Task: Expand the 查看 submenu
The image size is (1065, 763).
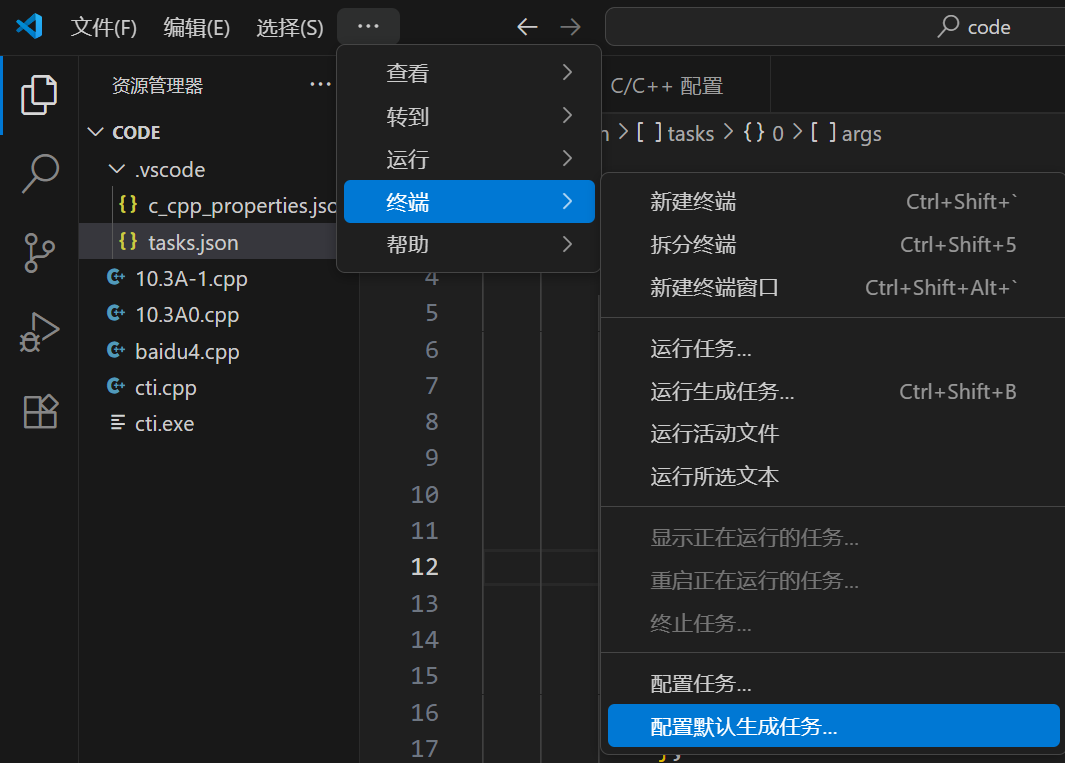Action: 468,73
